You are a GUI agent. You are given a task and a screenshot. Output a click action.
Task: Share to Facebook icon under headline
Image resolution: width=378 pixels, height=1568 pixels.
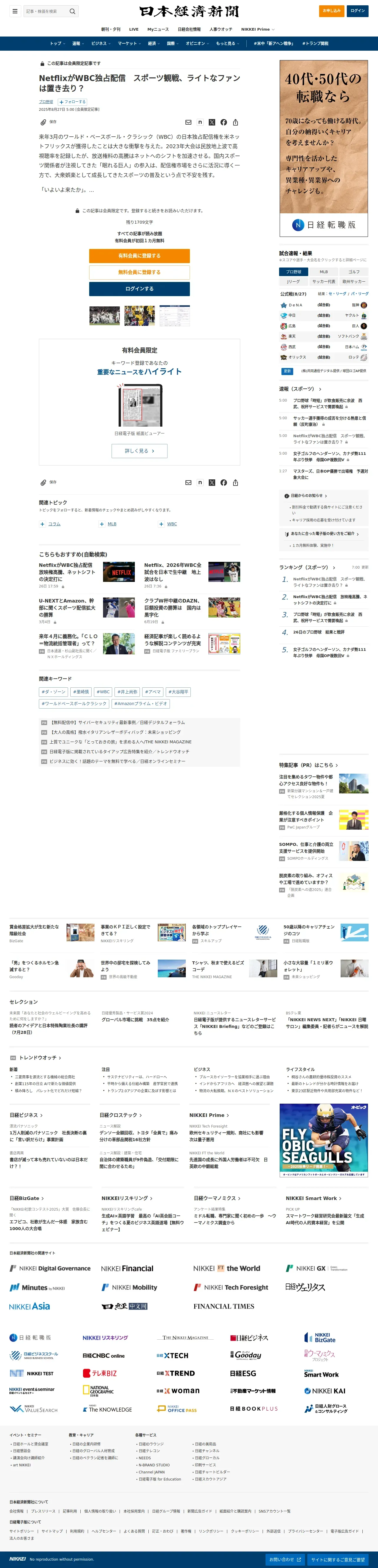(x=223, y=122)
